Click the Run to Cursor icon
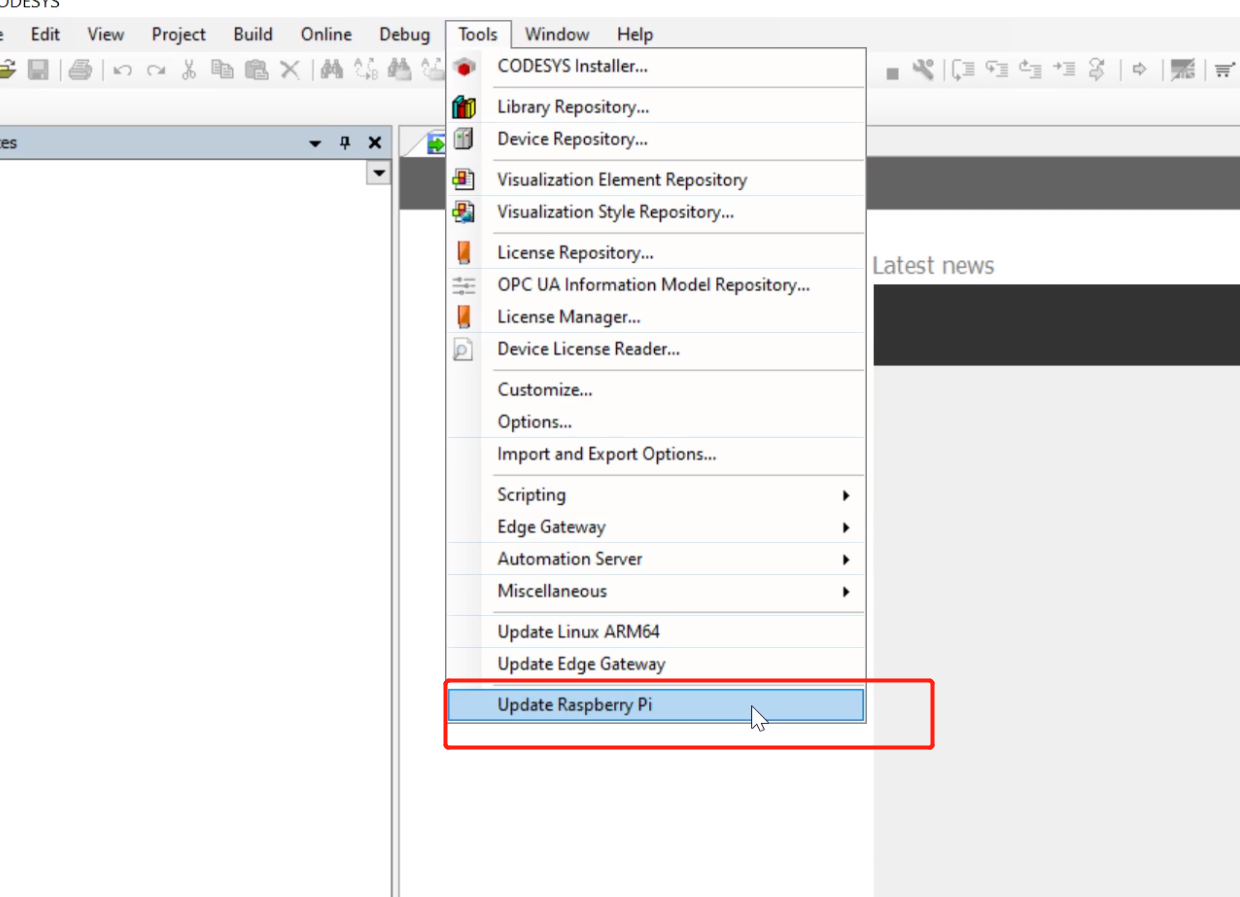This screenshot has width=1240, height=897. [1064, 69]
